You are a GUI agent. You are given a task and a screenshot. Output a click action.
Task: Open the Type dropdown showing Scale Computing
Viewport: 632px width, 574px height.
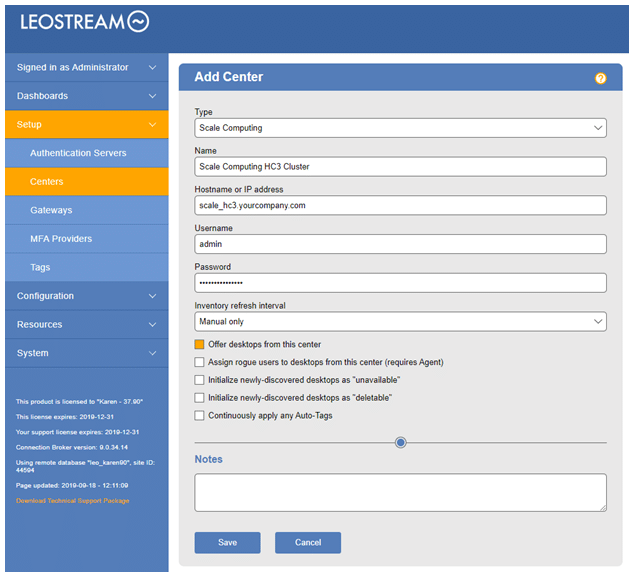400,128
